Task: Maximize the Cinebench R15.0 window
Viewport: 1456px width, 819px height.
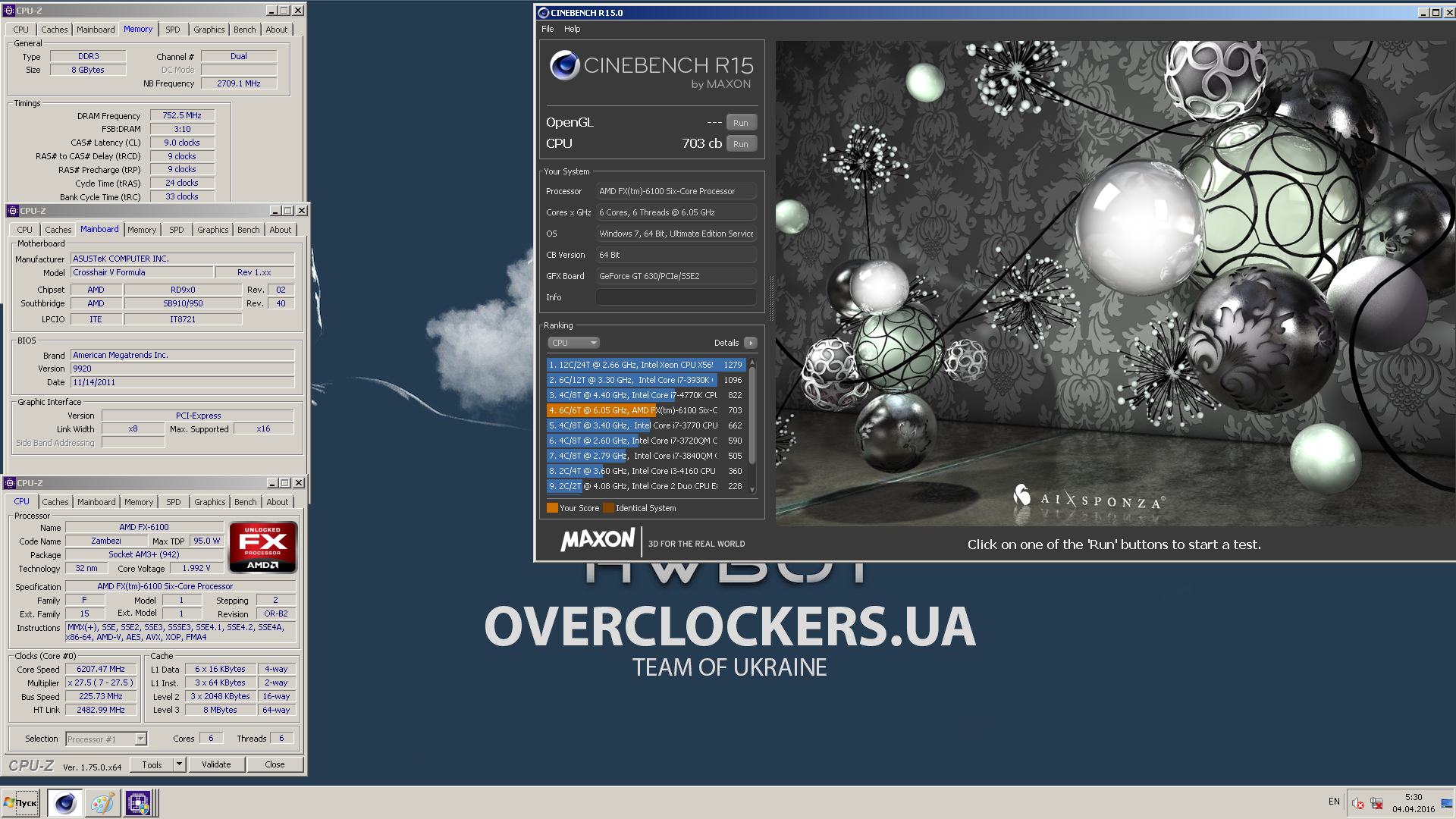Action: tap(1436, 13)
